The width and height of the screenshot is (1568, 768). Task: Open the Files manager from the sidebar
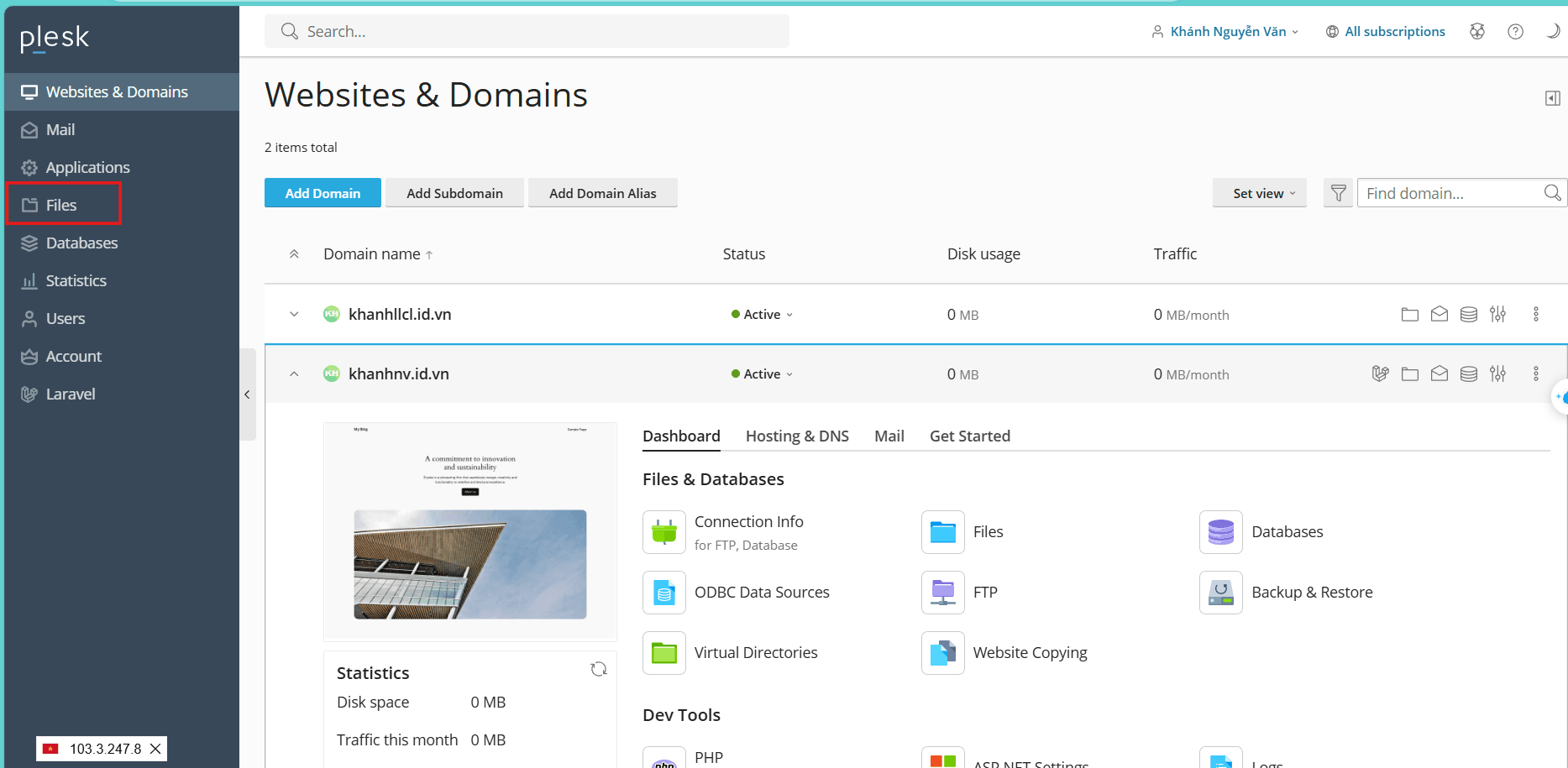click(x=60, y=204)
